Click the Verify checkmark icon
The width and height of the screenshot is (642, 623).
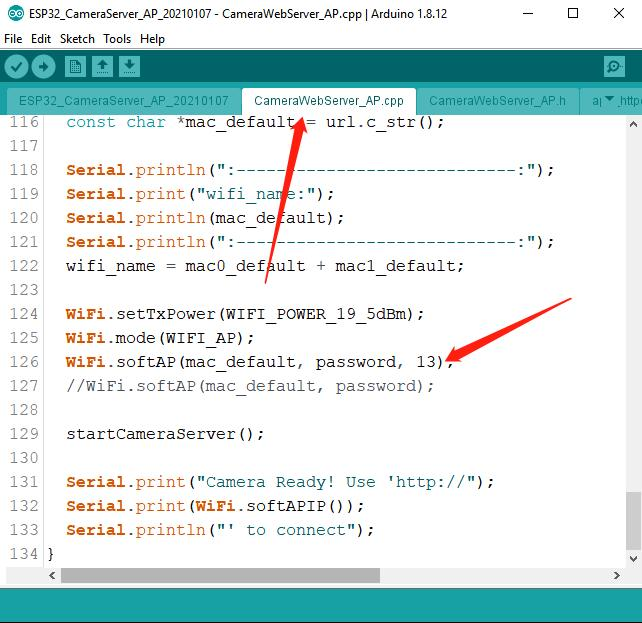(x=16, y=66)
